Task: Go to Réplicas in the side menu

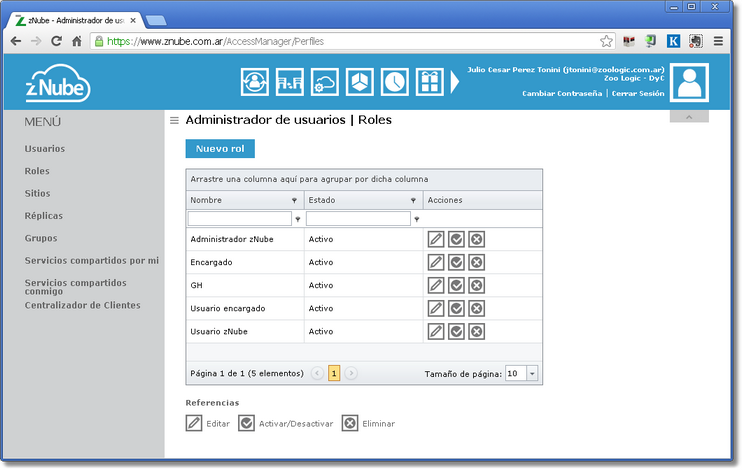Action: tap(44, 216)
